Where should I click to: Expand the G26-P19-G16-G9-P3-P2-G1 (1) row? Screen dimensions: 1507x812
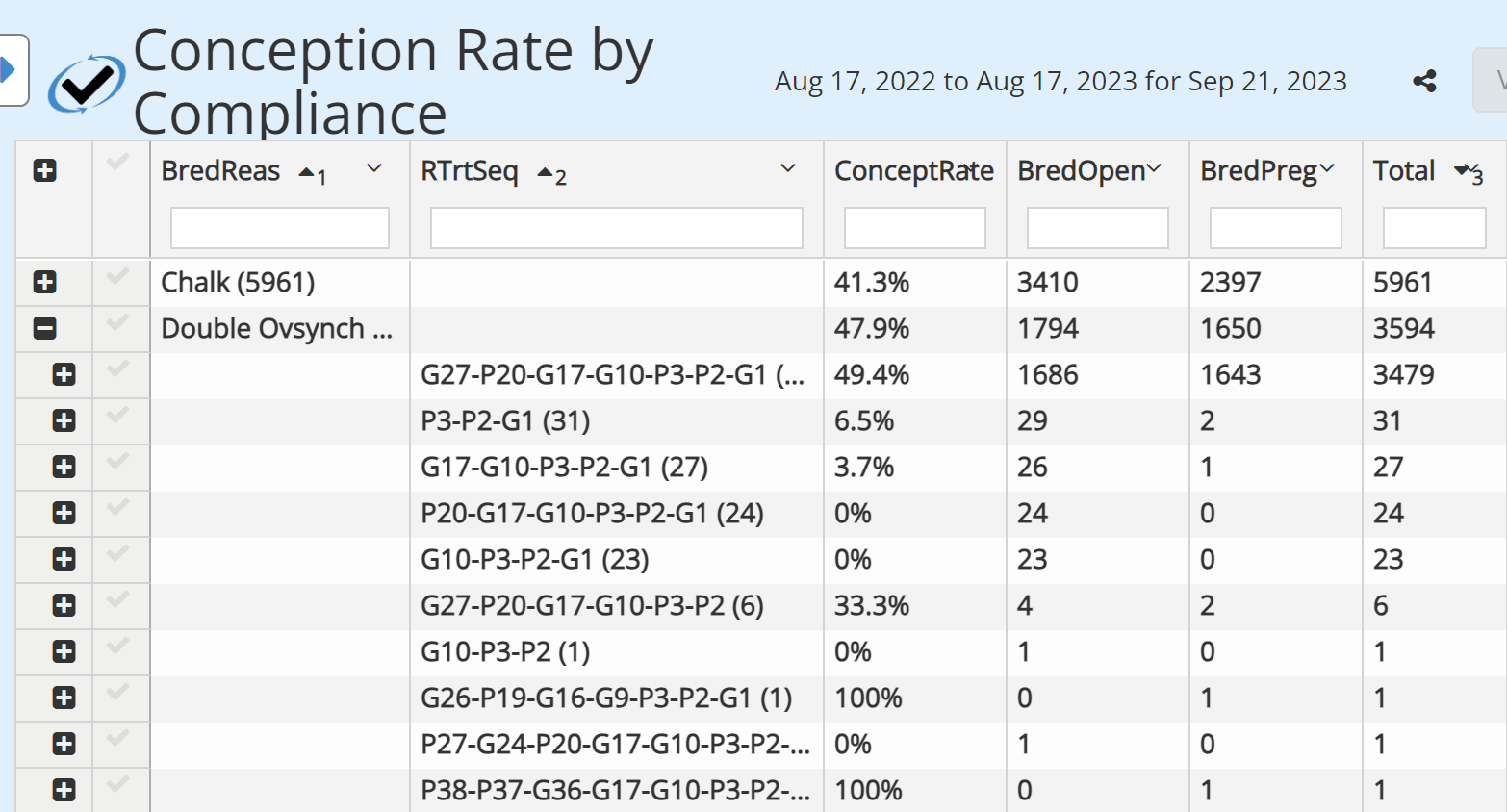point(64,698)
